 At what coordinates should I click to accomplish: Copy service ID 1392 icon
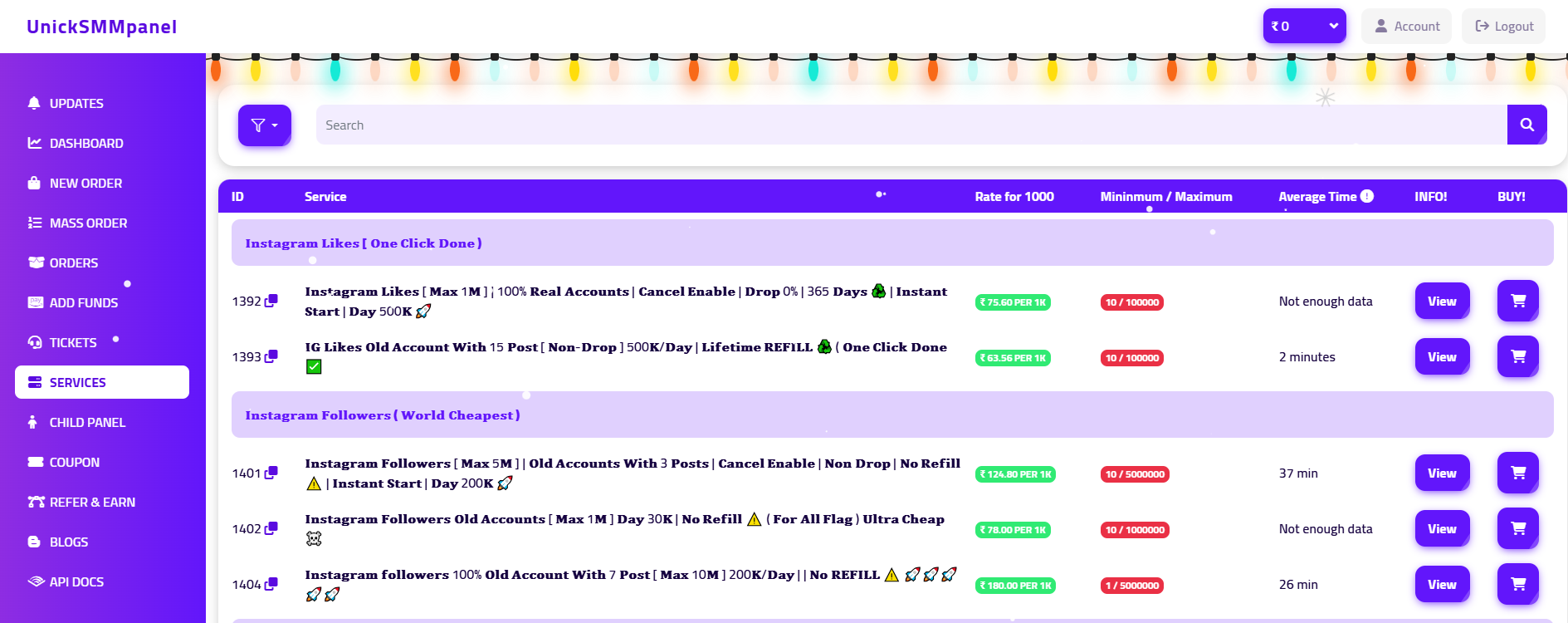(271, 302)
